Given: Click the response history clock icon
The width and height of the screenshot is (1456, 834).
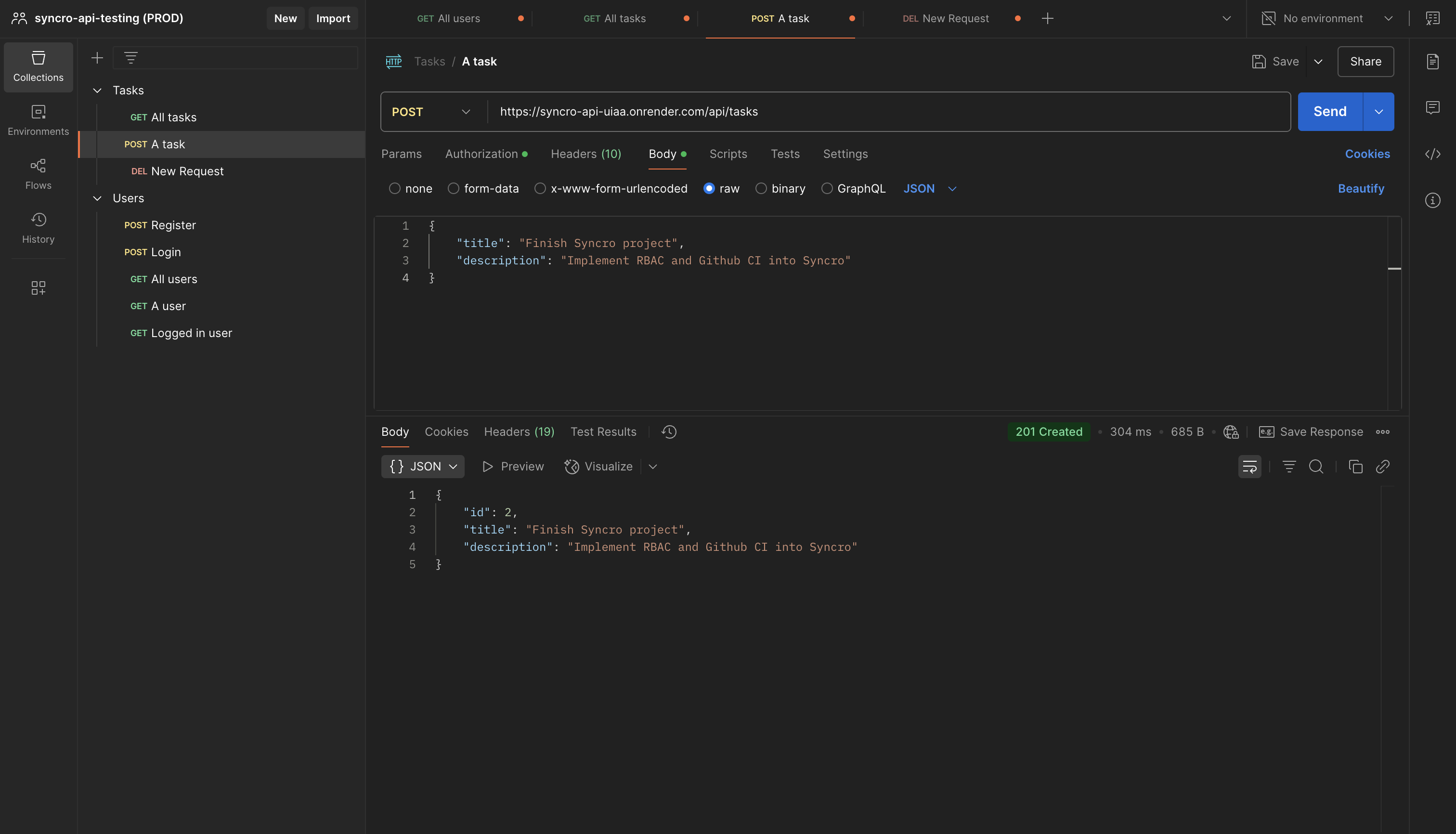Looking at the screenshot, I should [x=669, y=432].
